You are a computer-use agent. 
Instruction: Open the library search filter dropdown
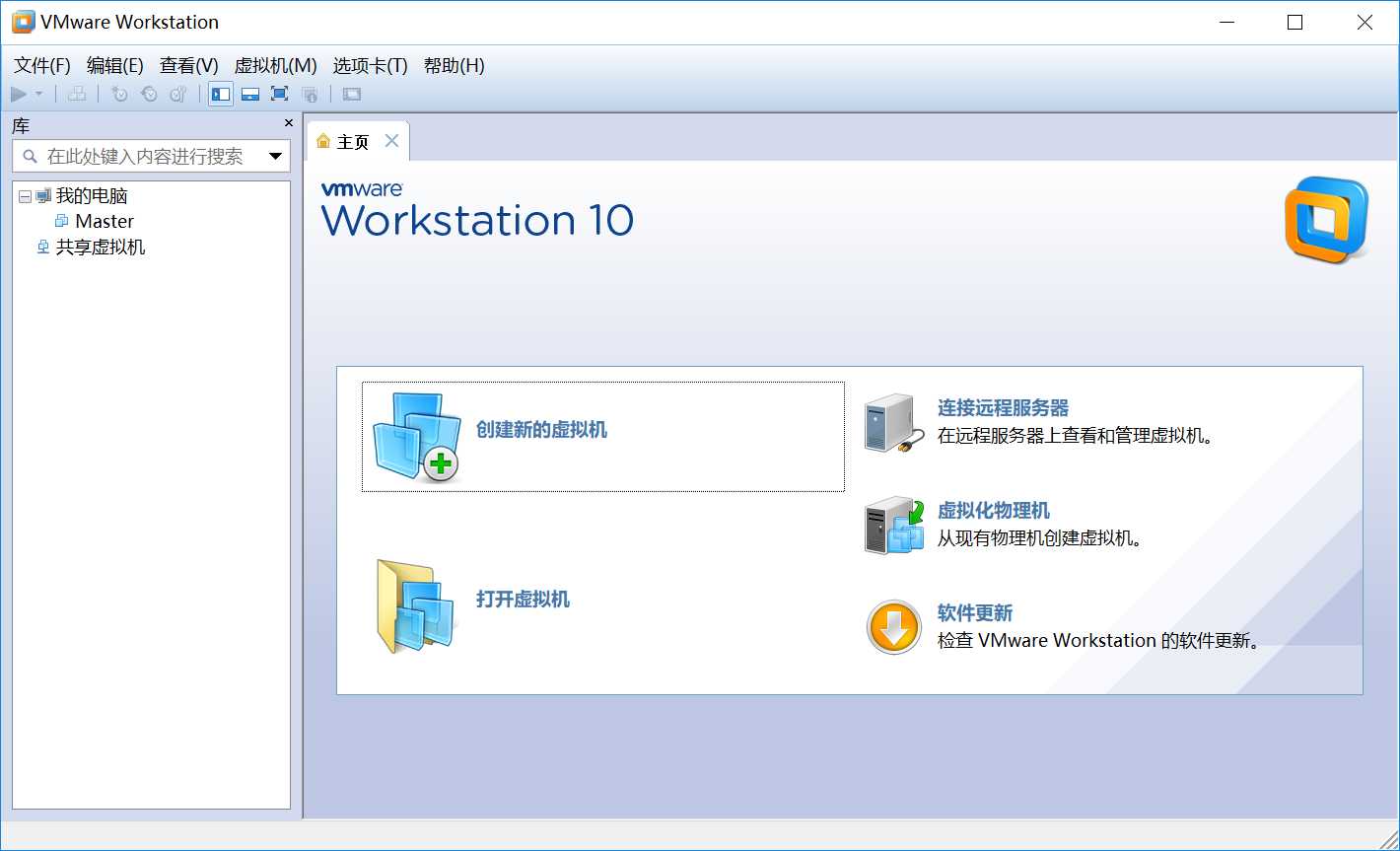(x=275, y=156)
